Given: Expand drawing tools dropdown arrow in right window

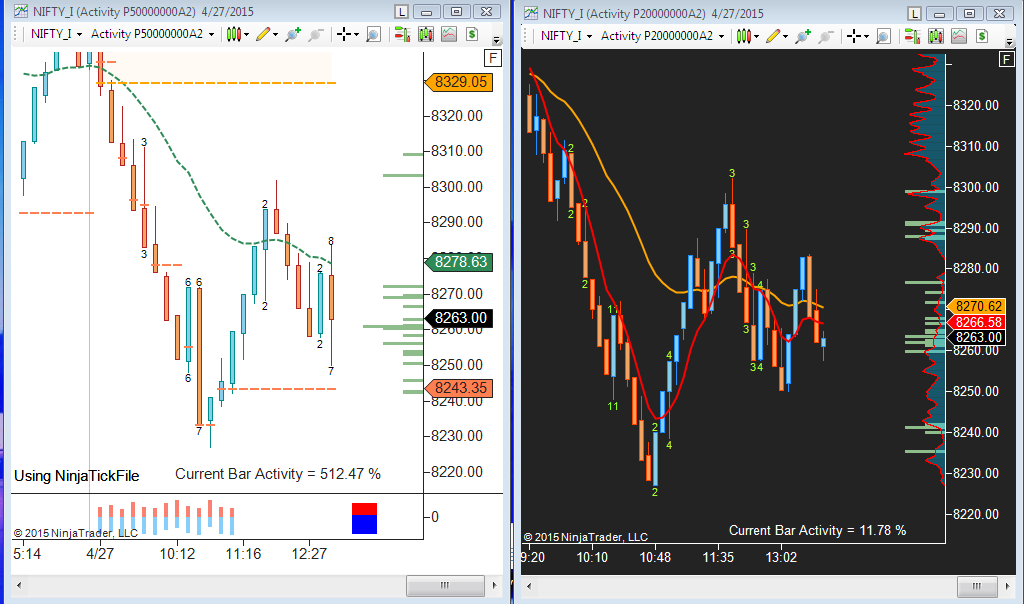Looking at the screenshot, I should pyautogui.click(x=786, y=37).
